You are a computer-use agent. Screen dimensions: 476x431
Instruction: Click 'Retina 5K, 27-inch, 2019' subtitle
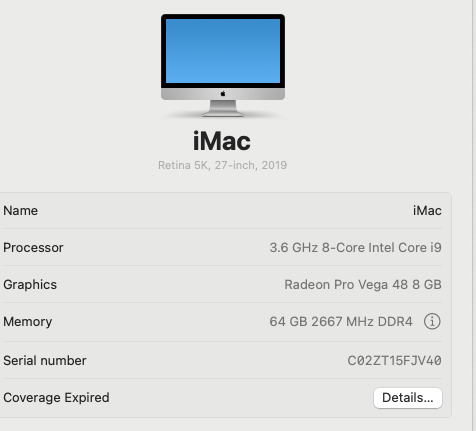click(x=222, y=165)
